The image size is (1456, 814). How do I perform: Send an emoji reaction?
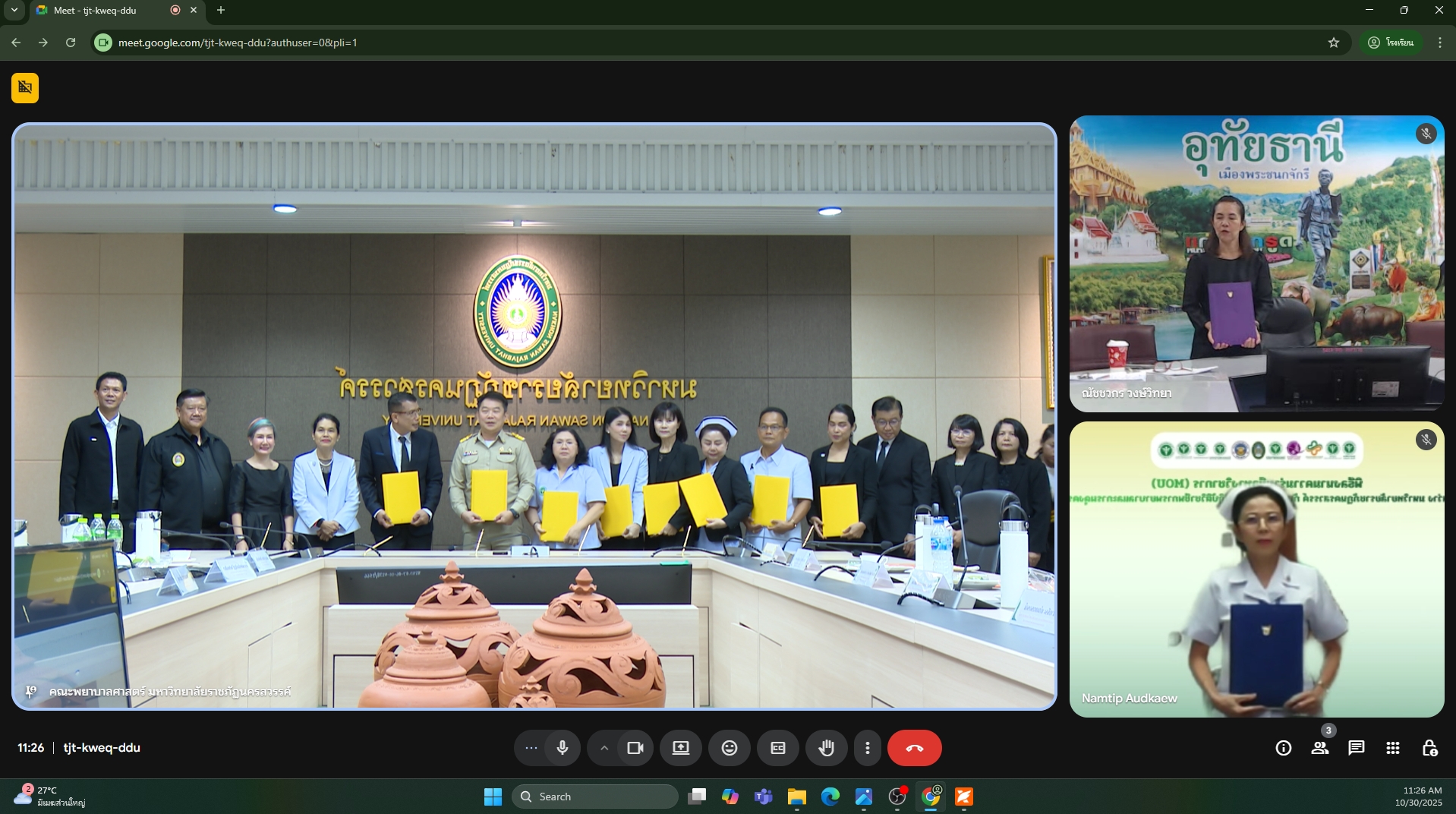730,748
